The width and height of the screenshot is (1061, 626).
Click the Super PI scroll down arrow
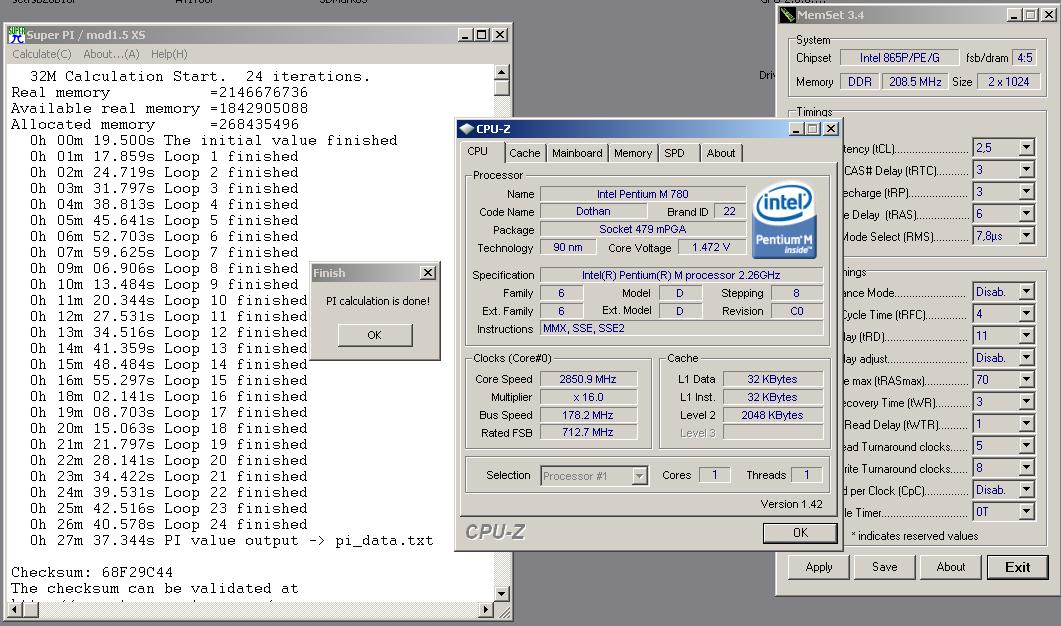[501, 594]
